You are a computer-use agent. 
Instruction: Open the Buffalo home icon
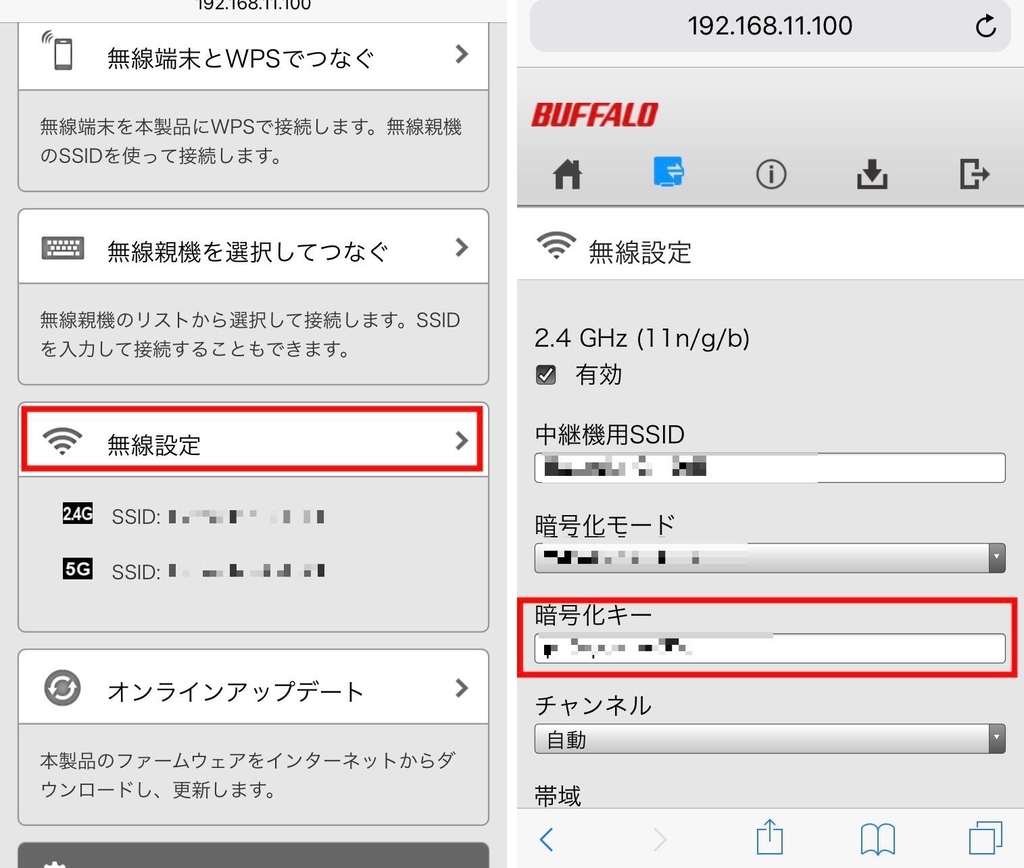(567, 174)
